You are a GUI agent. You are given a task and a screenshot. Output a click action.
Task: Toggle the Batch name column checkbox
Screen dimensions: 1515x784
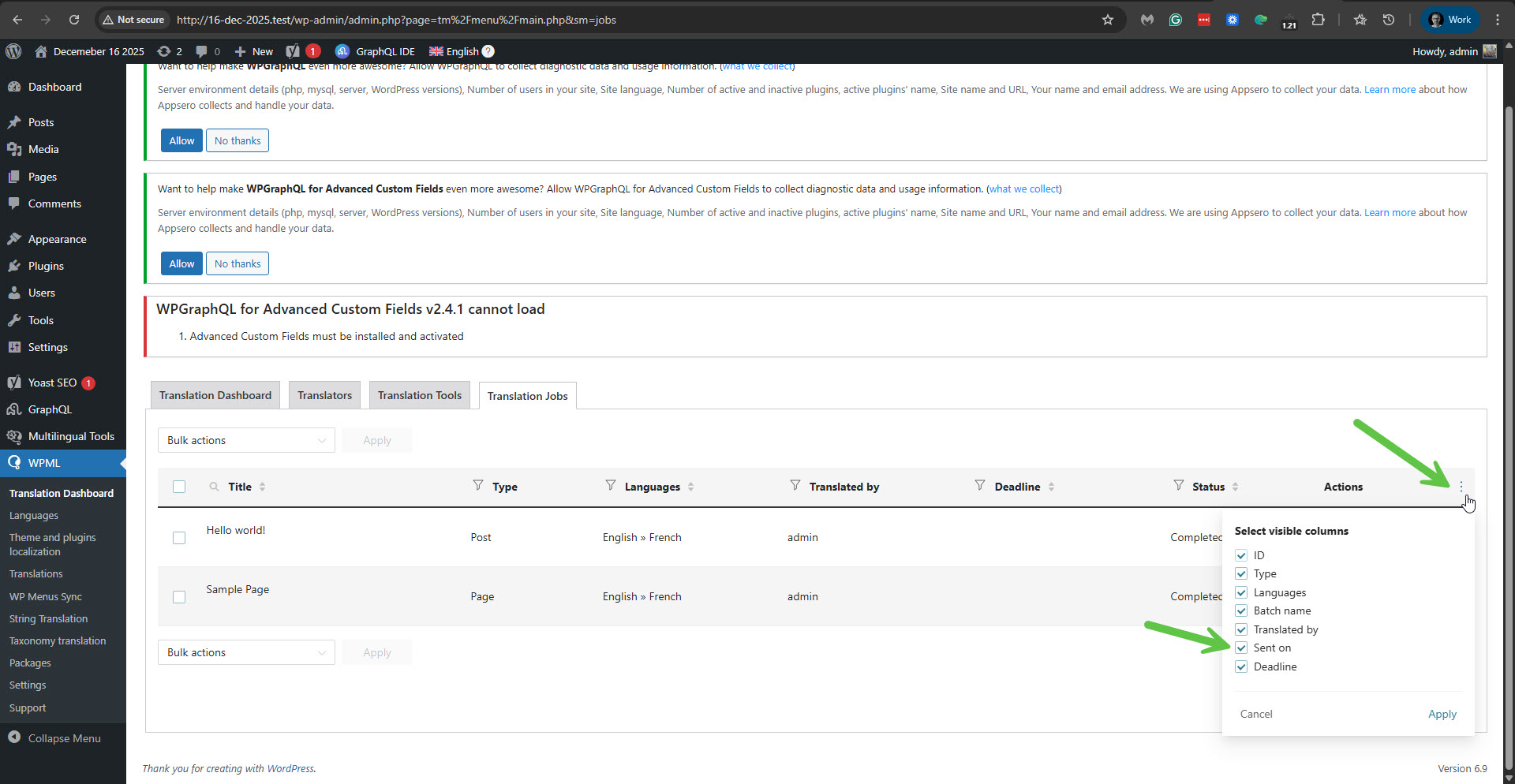click(1241, 610)
